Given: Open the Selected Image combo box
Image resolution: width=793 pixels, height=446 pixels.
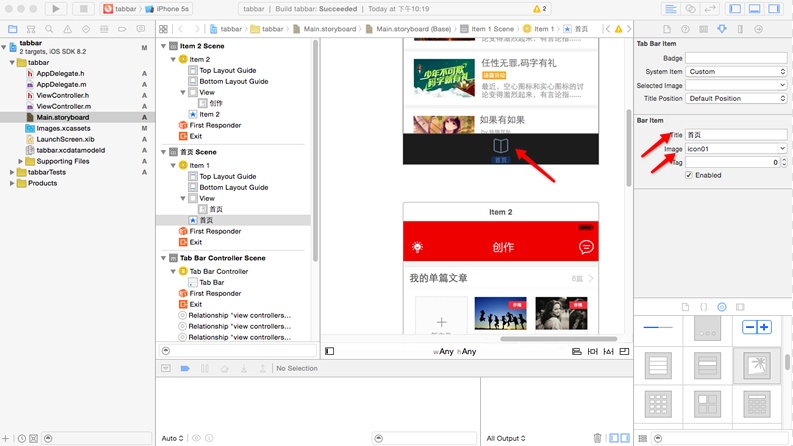Looking at the screenshot, I should [x=736, y=85].
